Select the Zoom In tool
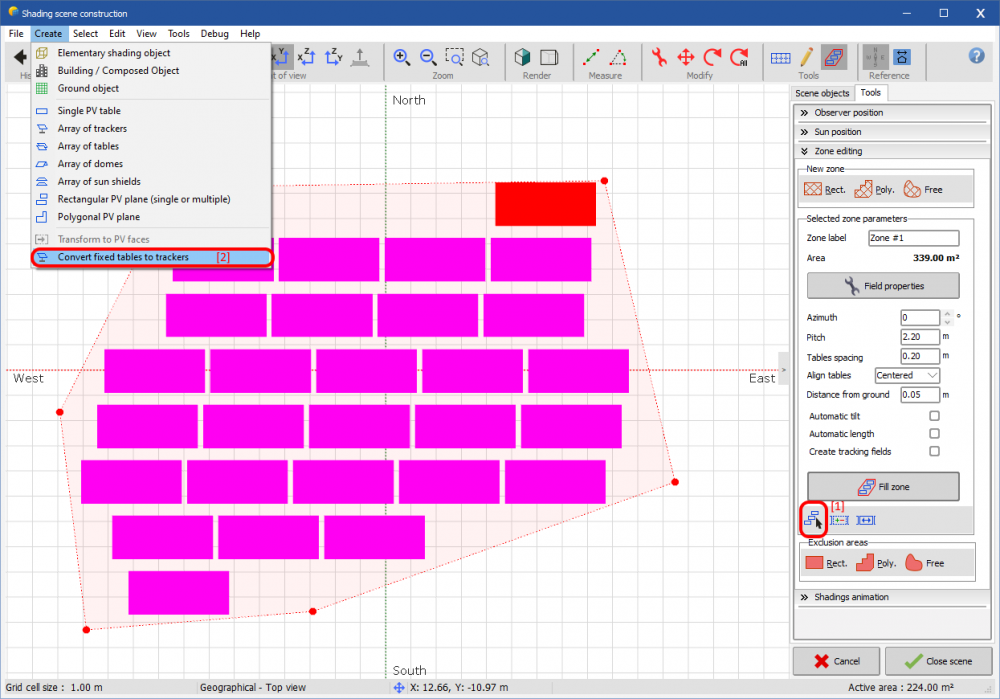The image size is (1000, 699). point(402,57)
